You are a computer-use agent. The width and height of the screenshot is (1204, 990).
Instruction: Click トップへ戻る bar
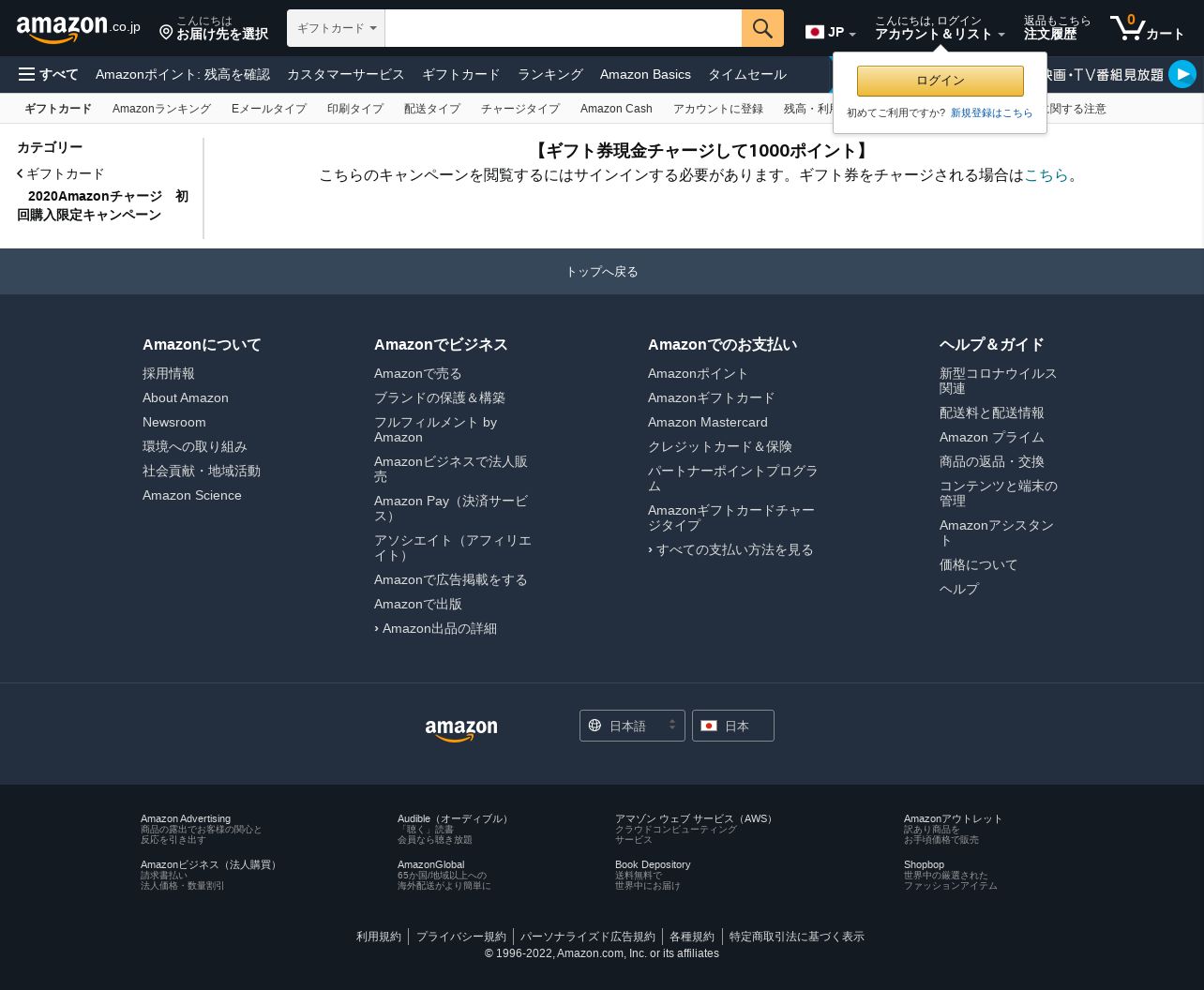[x=602, y=272]
